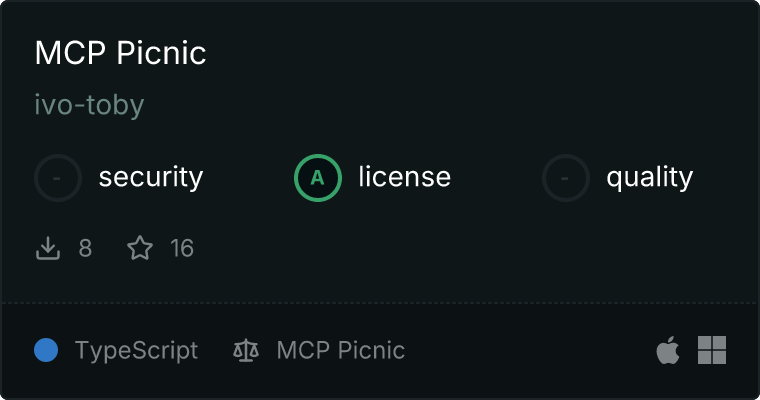Image resolution: width=760 pixels, height=400 pixels.
Task: Click the download icon
Action: 48,248
